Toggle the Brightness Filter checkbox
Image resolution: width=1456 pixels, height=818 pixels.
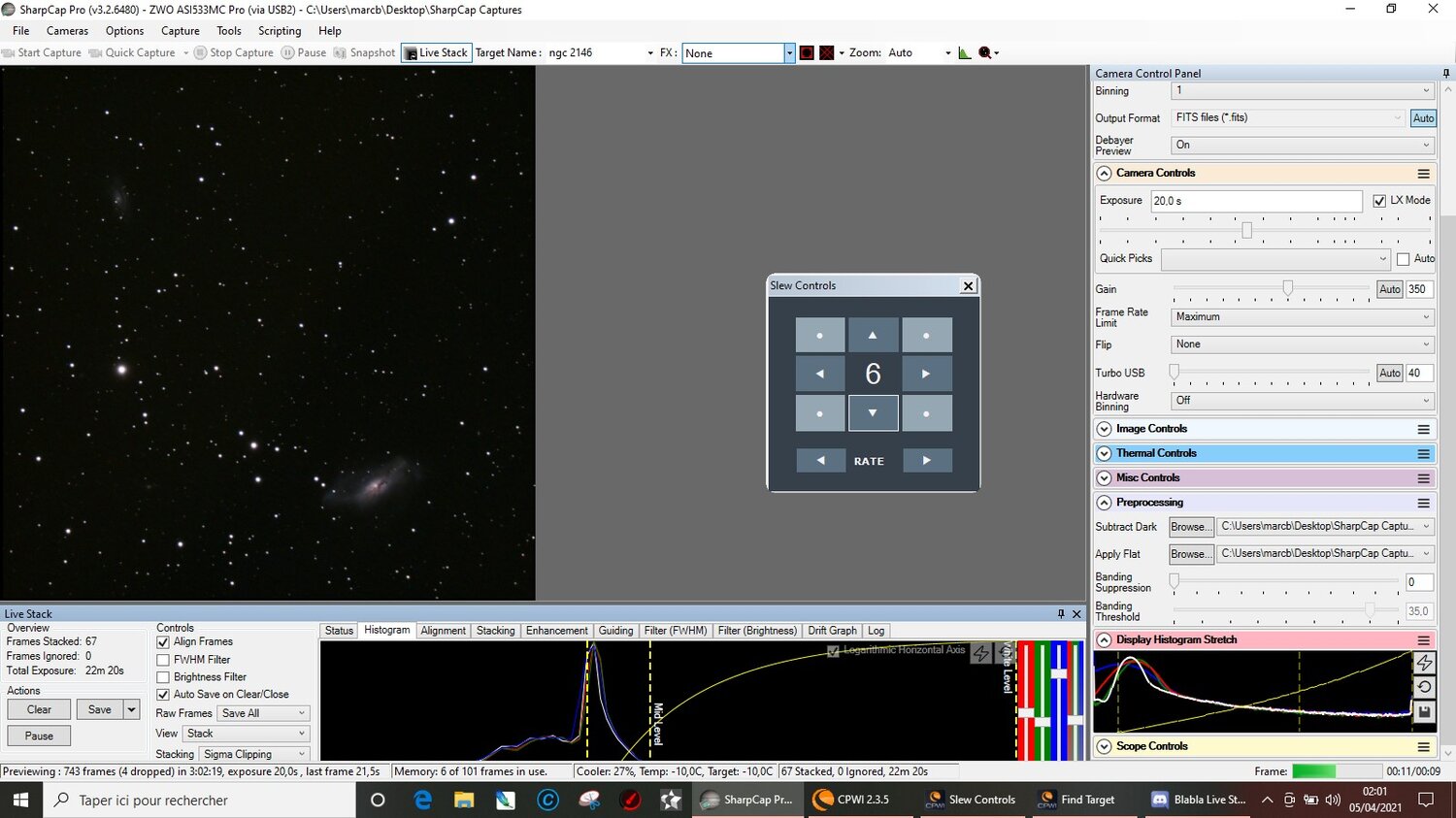click(x=163, y=677)
